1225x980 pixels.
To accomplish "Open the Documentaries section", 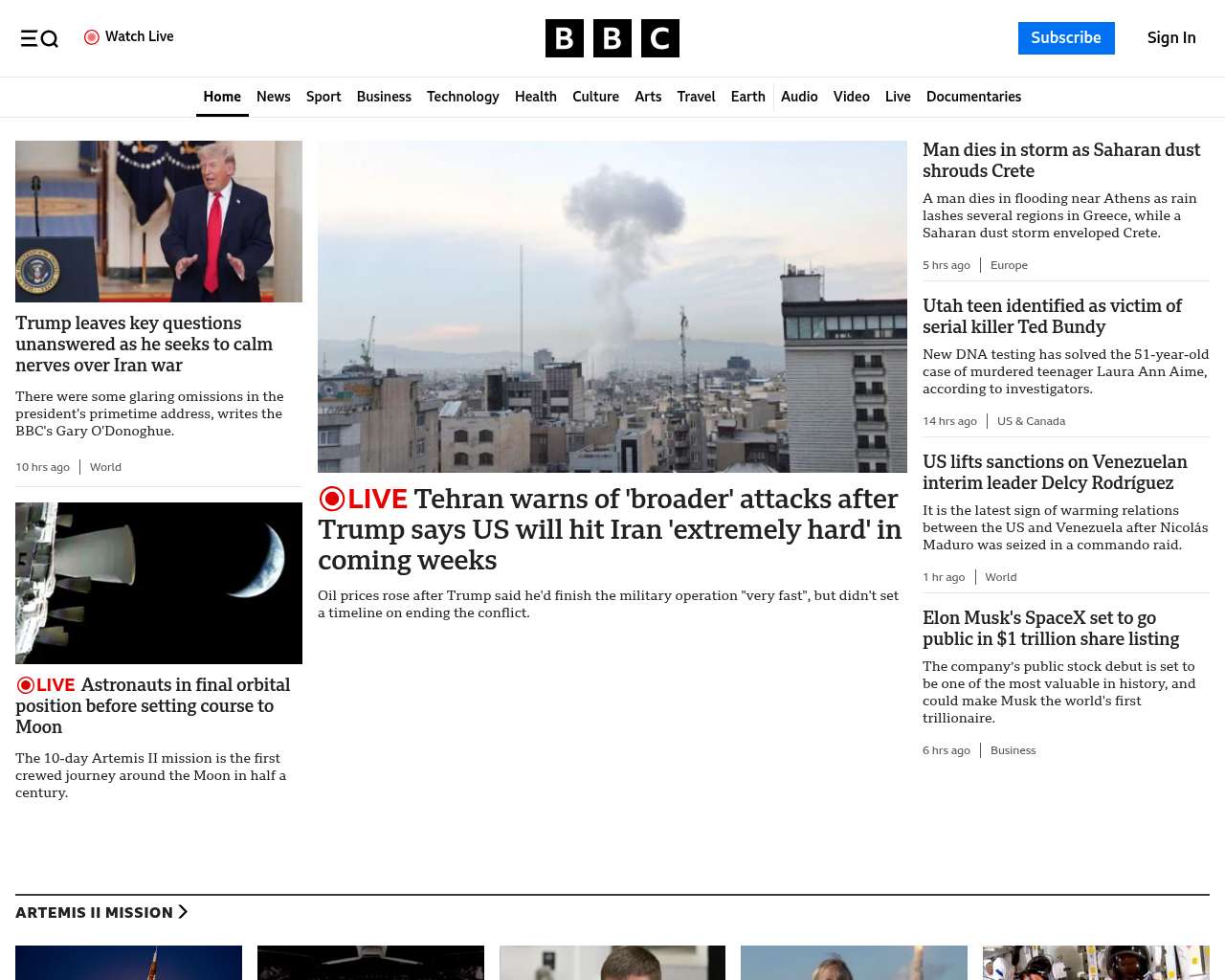I will (x=973, y=97).
